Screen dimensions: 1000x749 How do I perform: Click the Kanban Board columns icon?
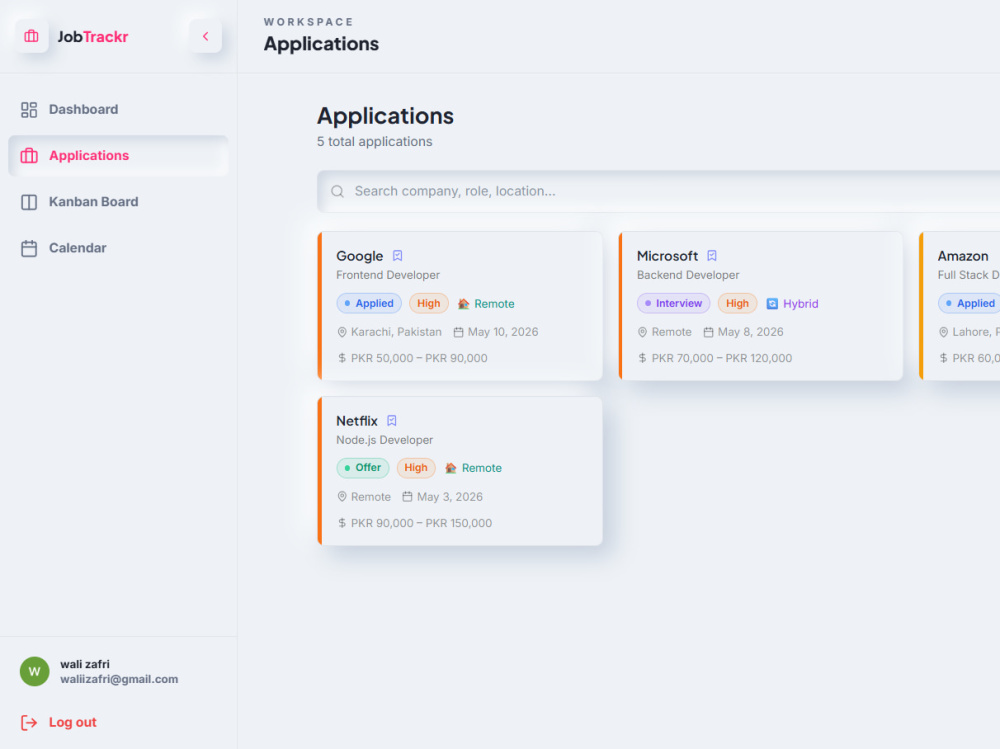pyautogui.click(x=29, y=202)
